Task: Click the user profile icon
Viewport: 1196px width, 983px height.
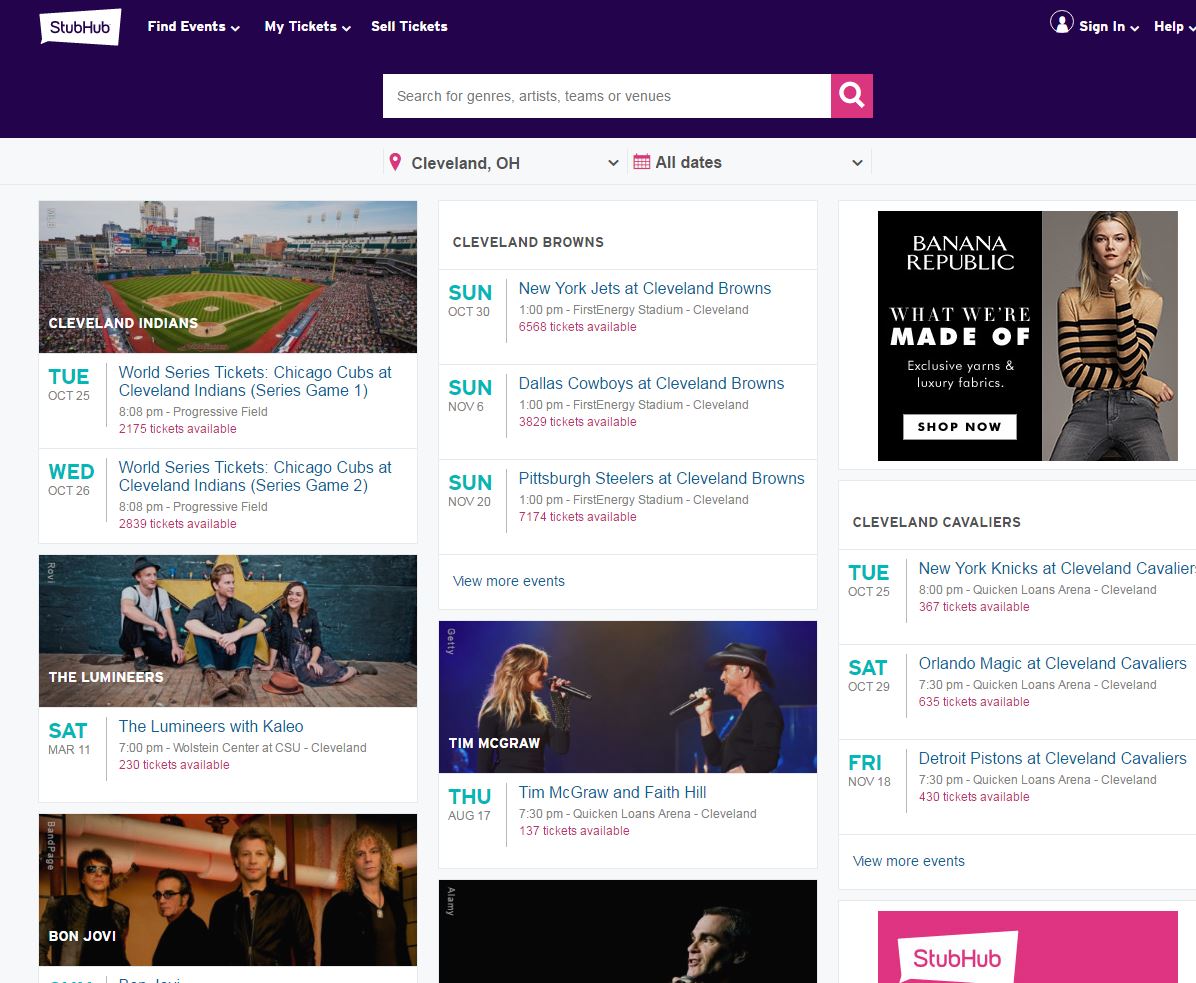Action: pos(1061,23)
